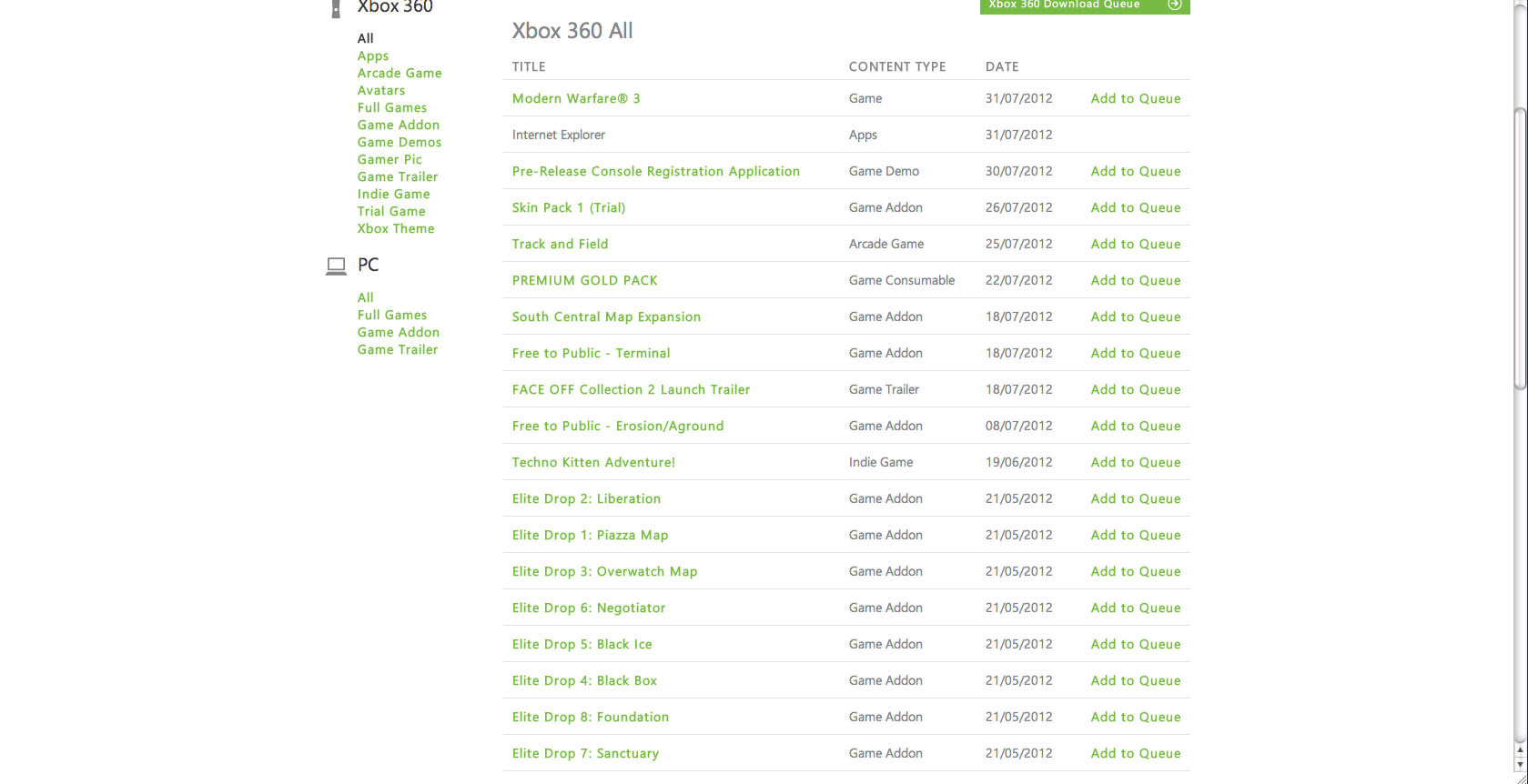Open Elite Drop 3: Overwatch Map
The image size is (1528, 784).
point(605,571)
